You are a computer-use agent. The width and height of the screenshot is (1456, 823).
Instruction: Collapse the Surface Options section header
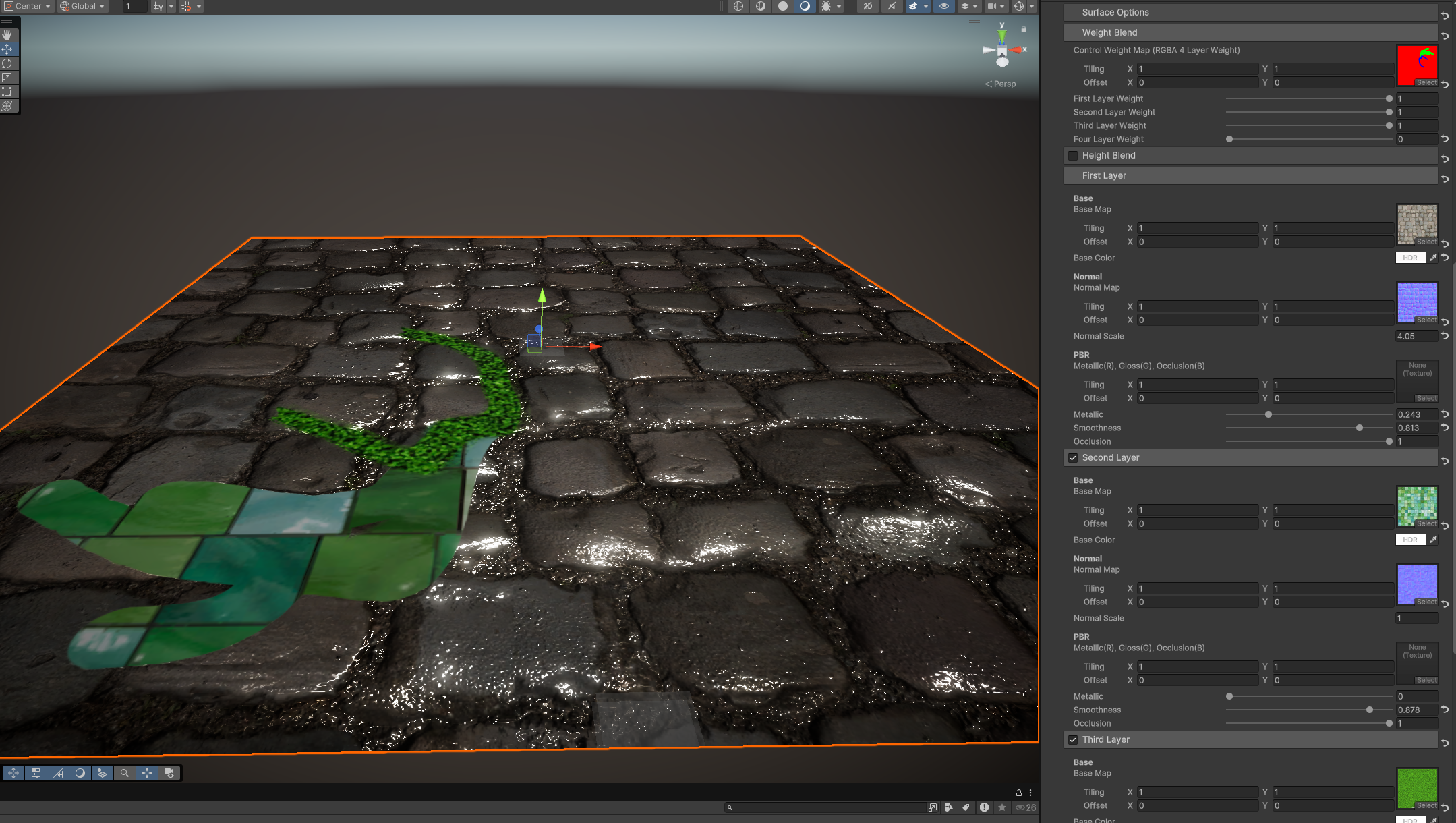point(1115,12)
